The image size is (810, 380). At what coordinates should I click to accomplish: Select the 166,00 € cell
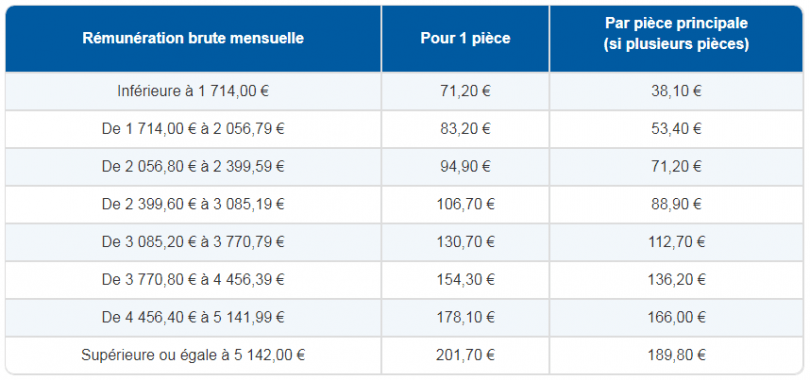coord(677,318)
